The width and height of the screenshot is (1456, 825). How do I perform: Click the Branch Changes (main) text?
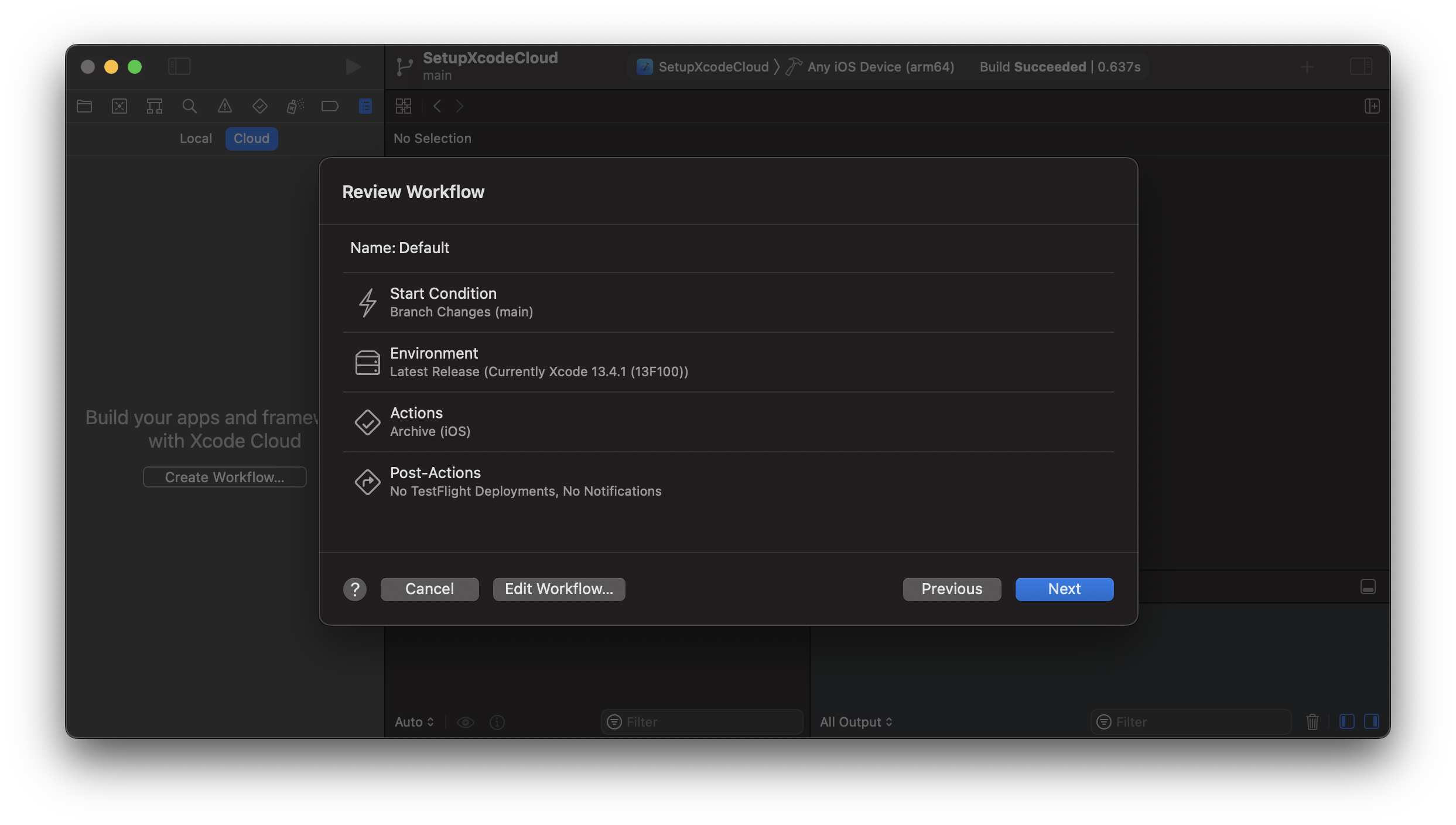(x=462, y=312)
